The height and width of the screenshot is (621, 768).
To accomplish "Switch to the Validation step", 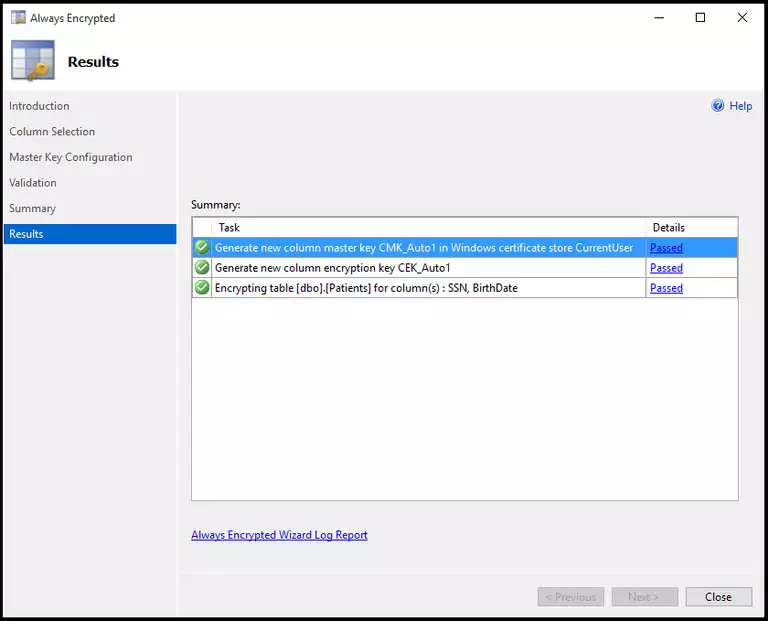I will 33,183.
